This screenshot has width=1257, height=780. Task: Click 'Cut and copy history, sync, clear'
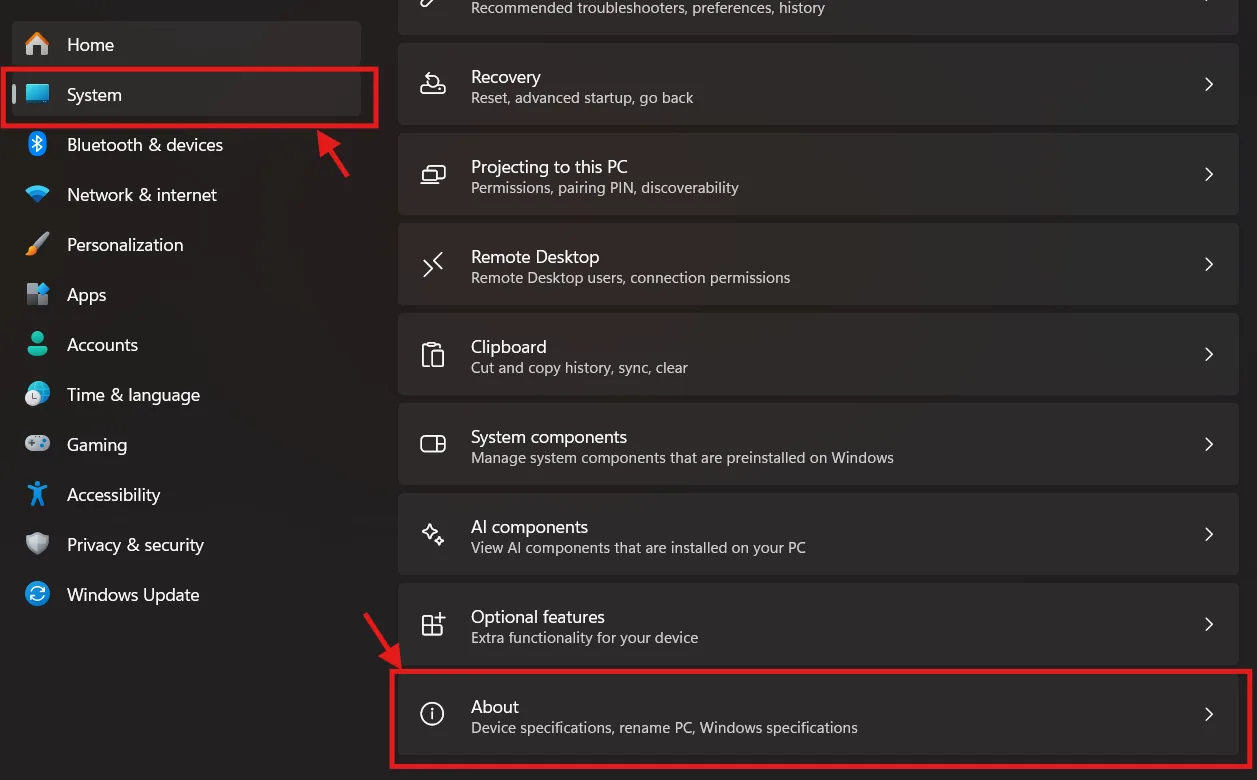coord(579,368)
